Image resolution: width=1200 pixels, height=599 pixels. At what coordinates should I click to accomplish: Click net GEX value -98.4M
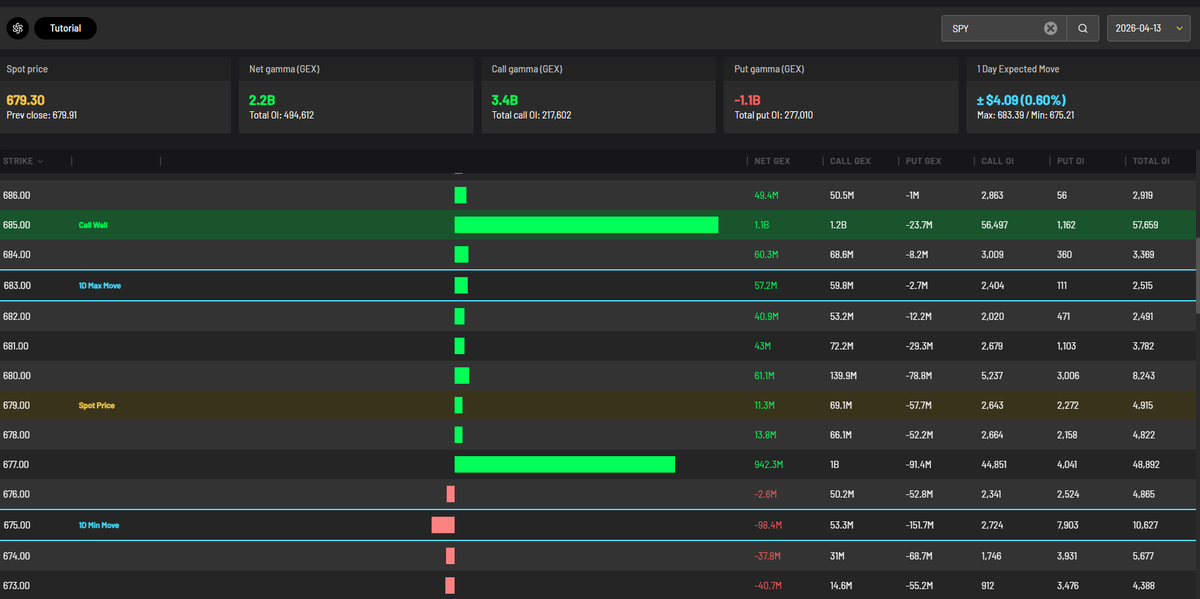coord(768,525)
